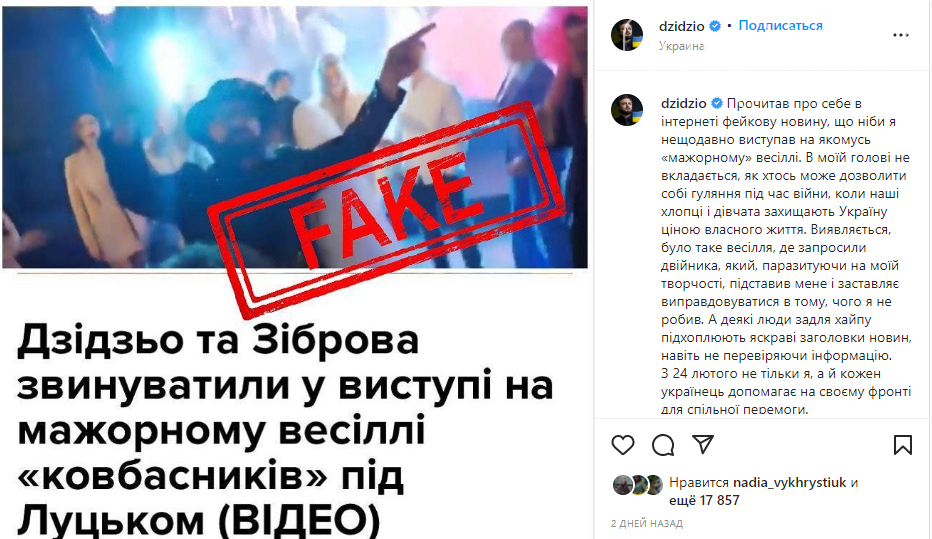Image resolution: width=932 pixels, height=539 pixels.
Task: Click verified badge next to header username
Action: tap(715, 26)
